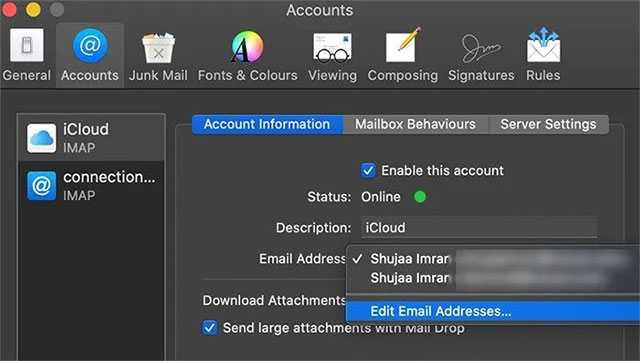Open the Viewing preferences icon
This screenshot has height=361, width=640.
tap(332, 48)
